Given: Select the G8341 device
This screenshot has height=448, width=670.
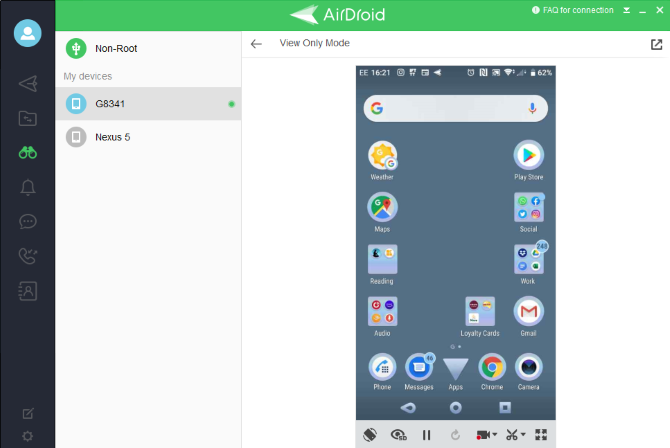Looking at the screenshot, I should point(148,104).
